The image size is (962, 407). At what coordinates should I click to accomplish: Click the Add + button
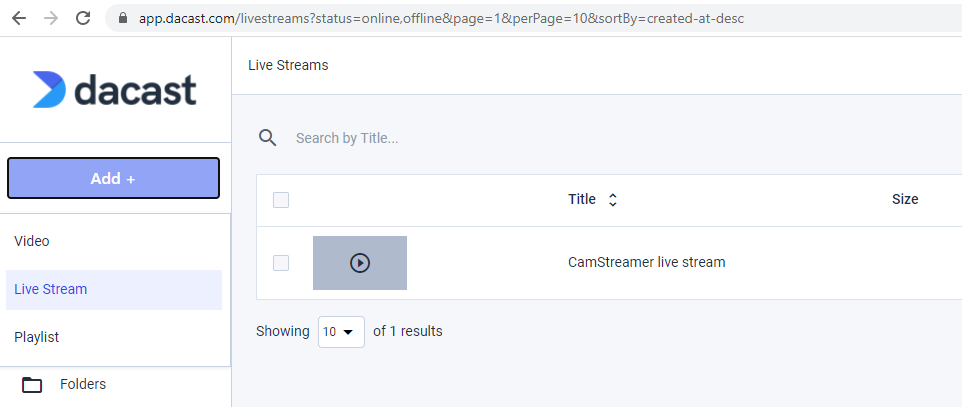point(113,179)
